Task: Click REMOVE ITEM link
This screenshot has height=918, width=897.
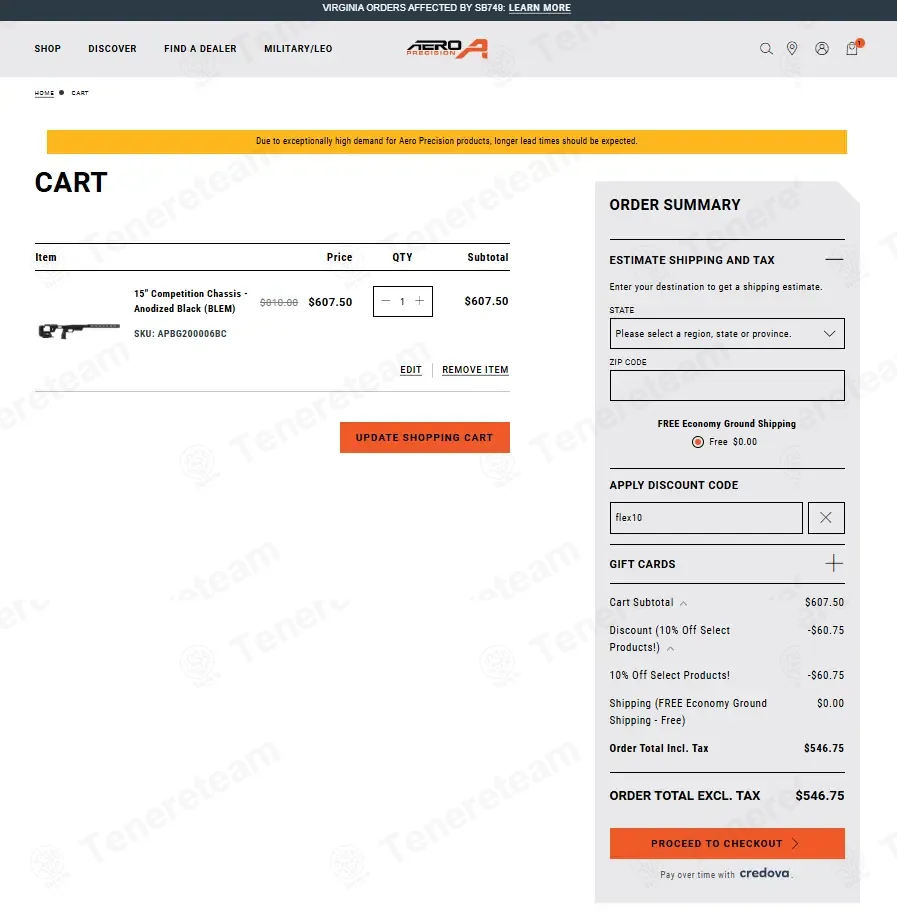Action: (x=475, y=370)
